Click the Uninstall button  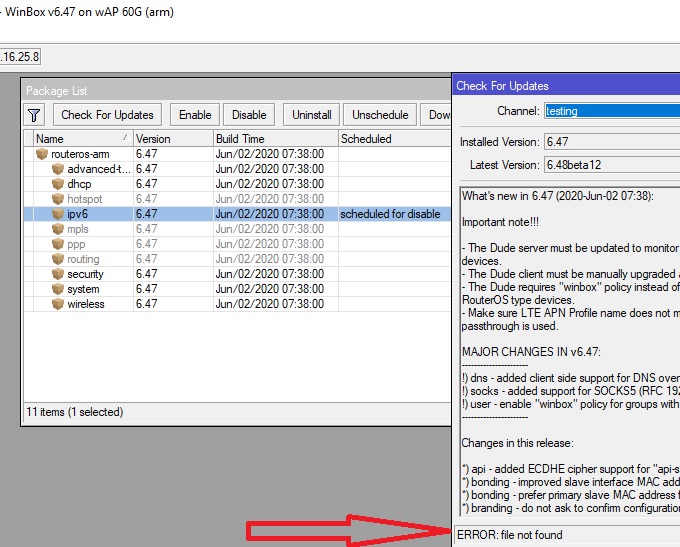311,115
